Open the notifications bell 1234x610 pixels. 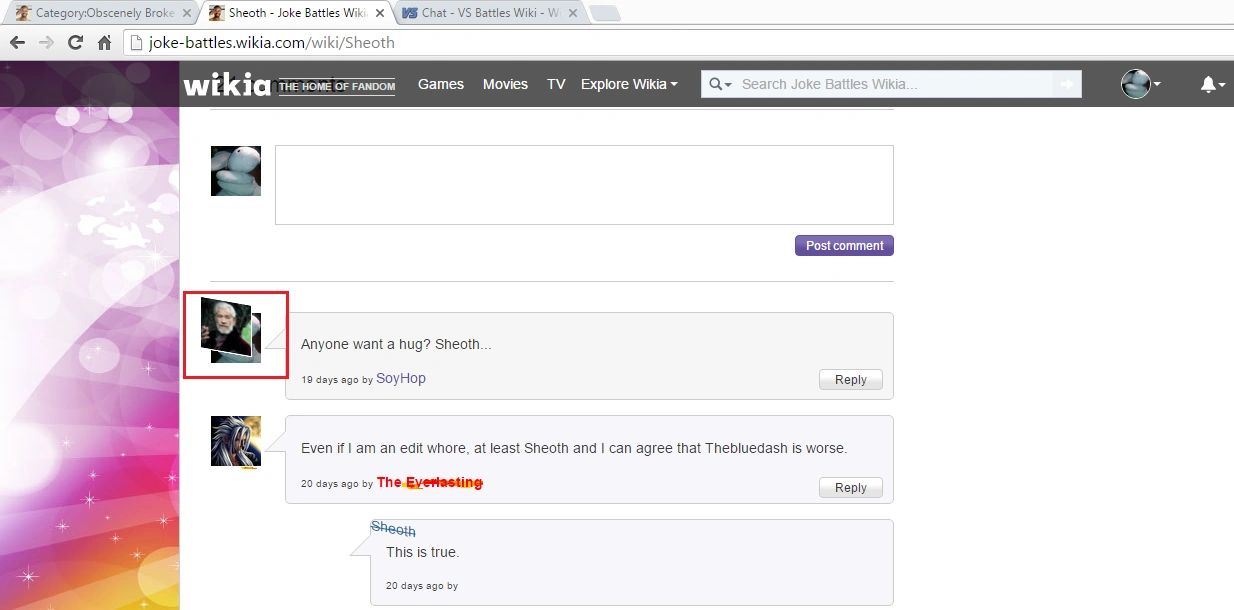(1211, 85)
